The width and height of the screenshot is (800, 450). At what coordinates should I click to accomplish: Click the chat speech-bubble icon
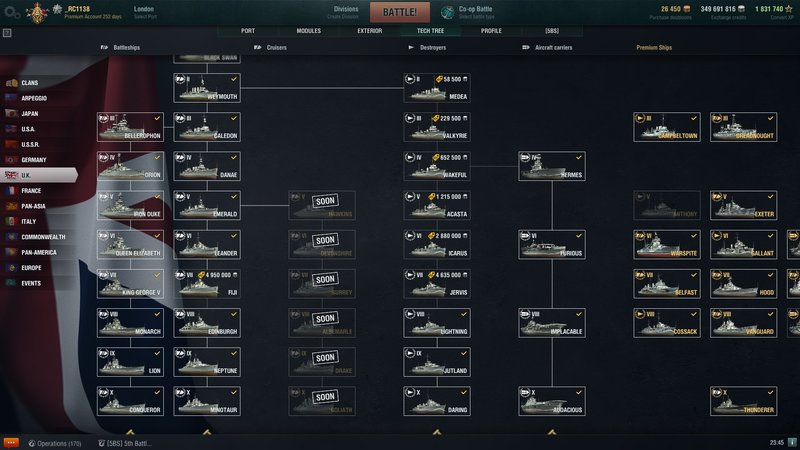tap(11, 443)
